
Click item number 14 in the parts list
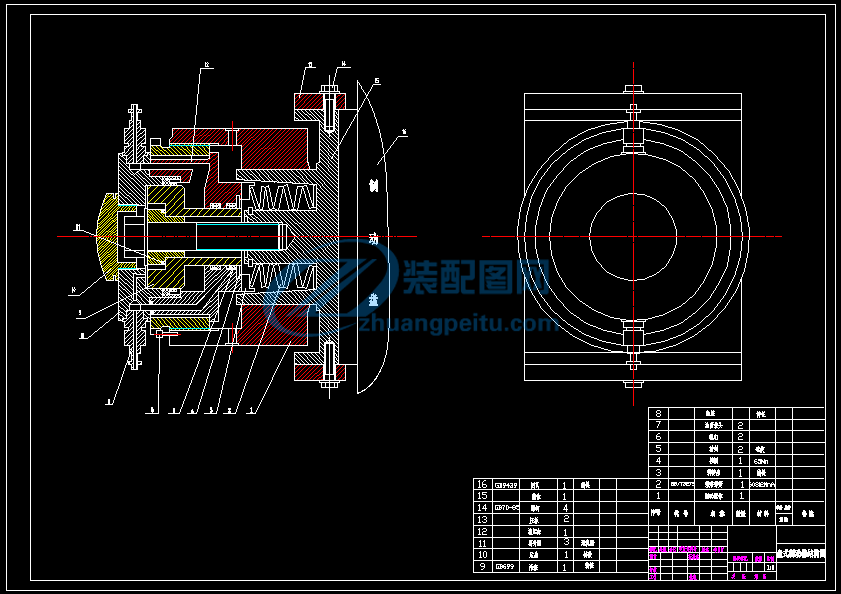click(482, 508)
